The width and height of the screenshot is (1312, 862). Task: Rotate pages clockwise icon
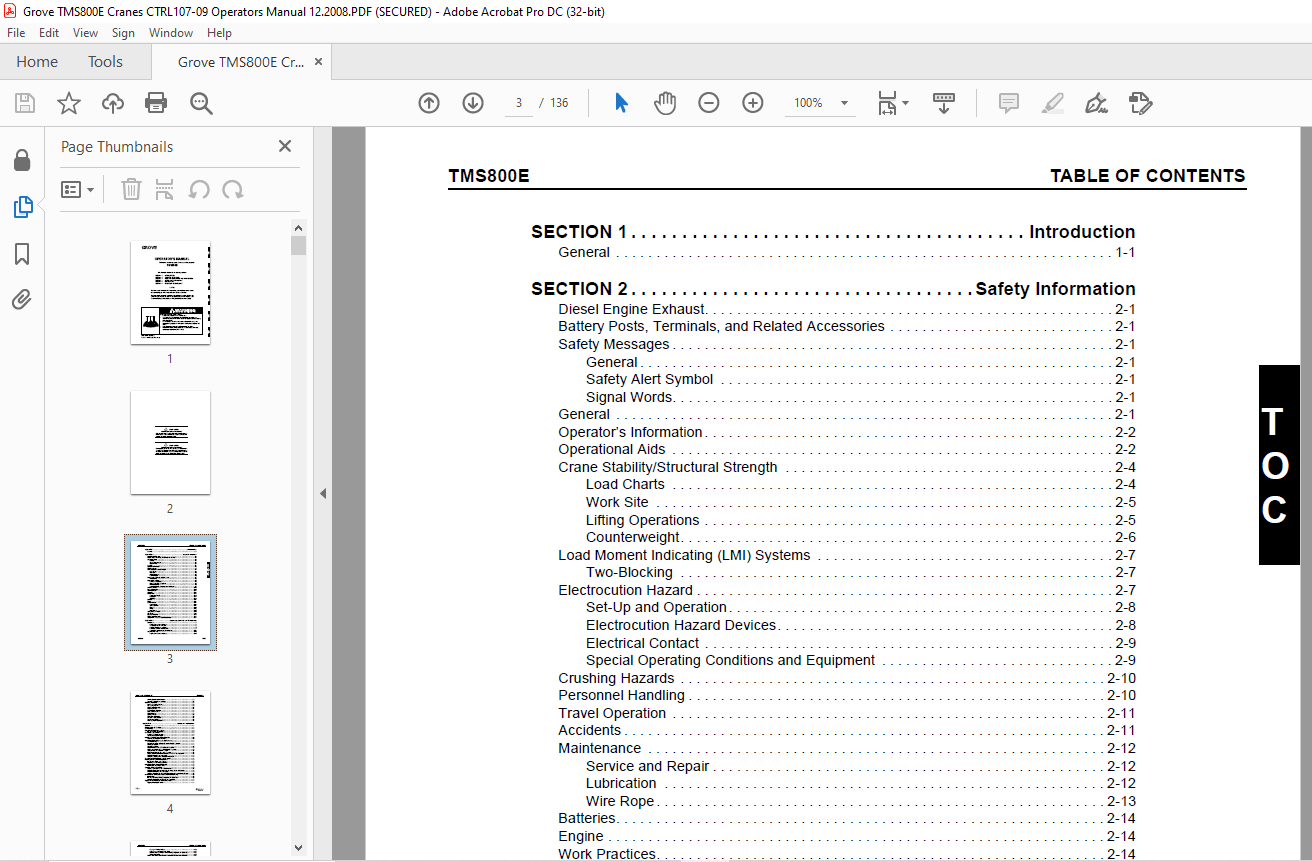(x=233, y=189)
